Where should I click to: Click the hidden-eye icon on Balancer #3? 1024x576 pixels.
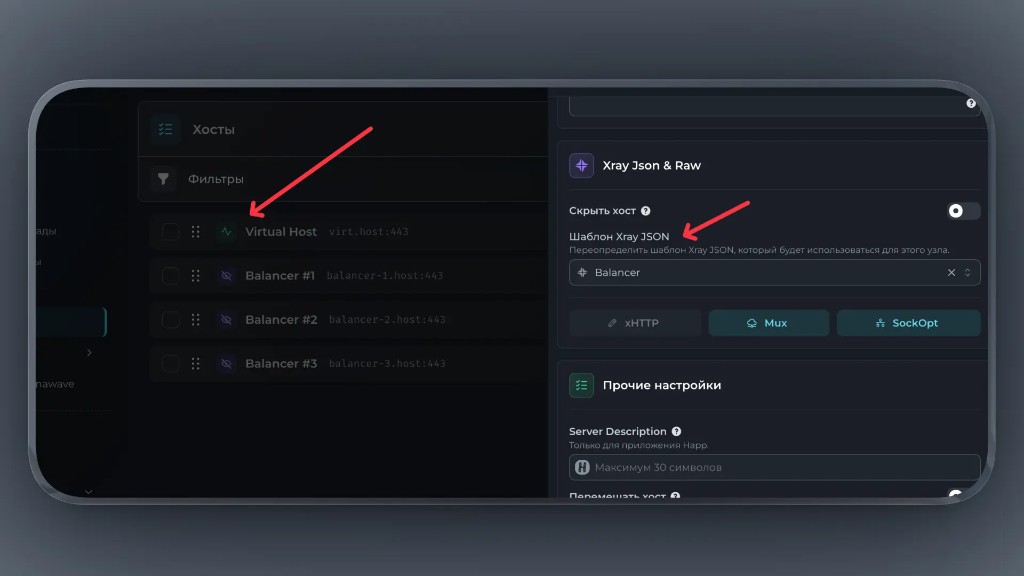click(x=226, y=364)
